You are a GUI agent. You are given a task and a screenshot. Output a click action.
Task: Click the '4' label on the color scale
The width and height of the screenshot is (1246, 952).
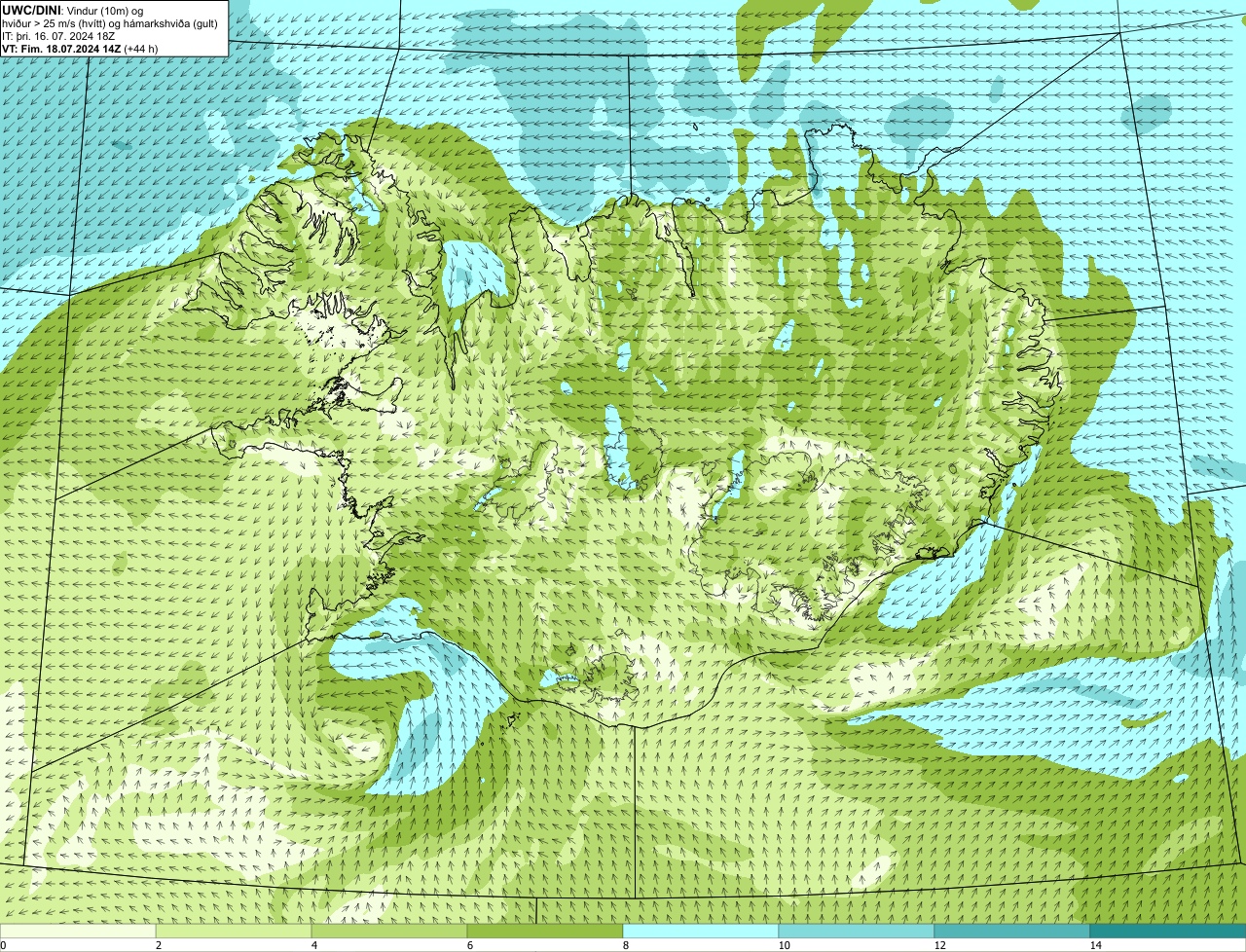[x=313, y=945]
